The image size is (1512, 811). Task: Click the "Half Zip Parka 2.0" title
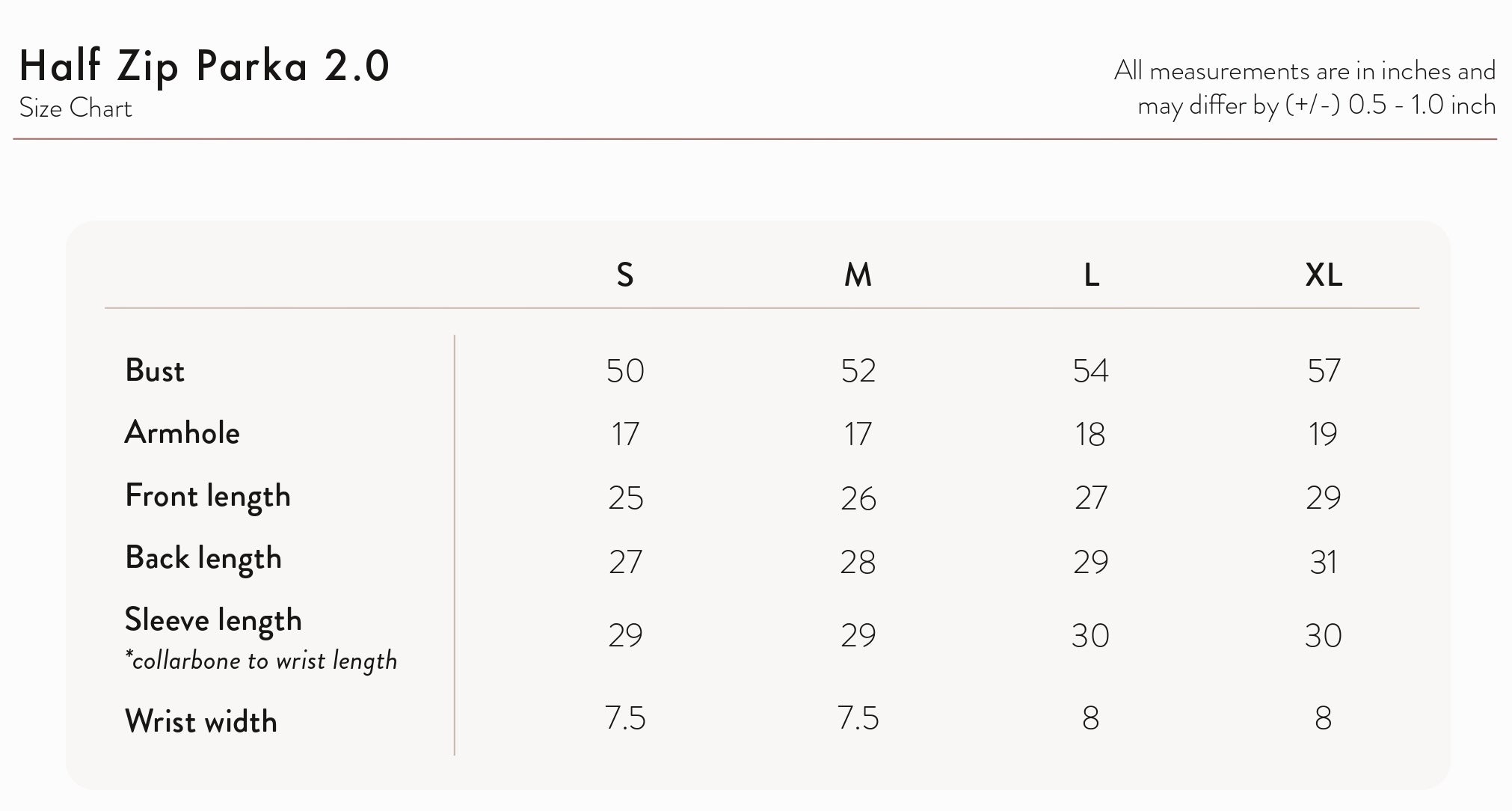[204, 66]
